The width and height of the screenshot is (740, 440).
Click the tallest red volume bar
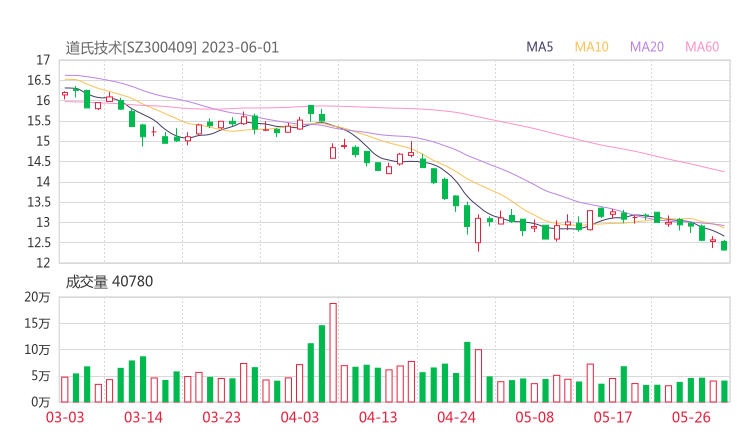pyautogui.click(x=333, y=352)
